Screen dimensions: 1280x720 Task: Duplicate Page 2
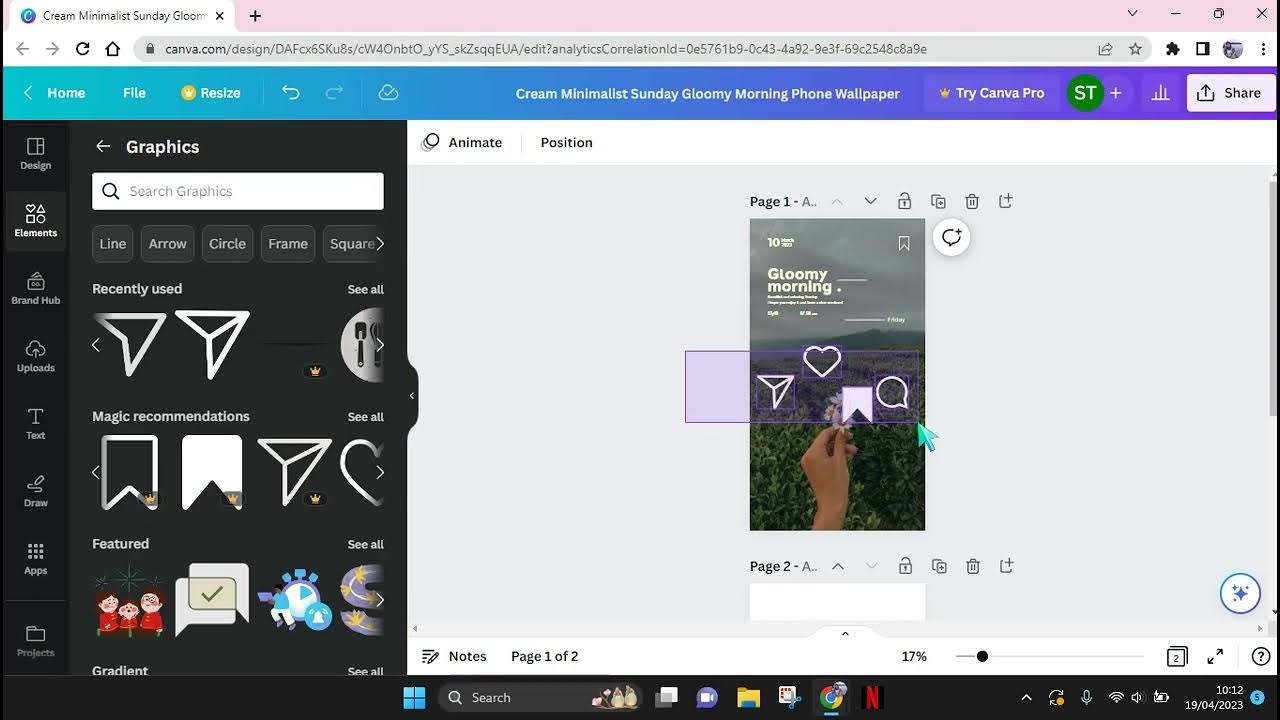tap(939, 566)
